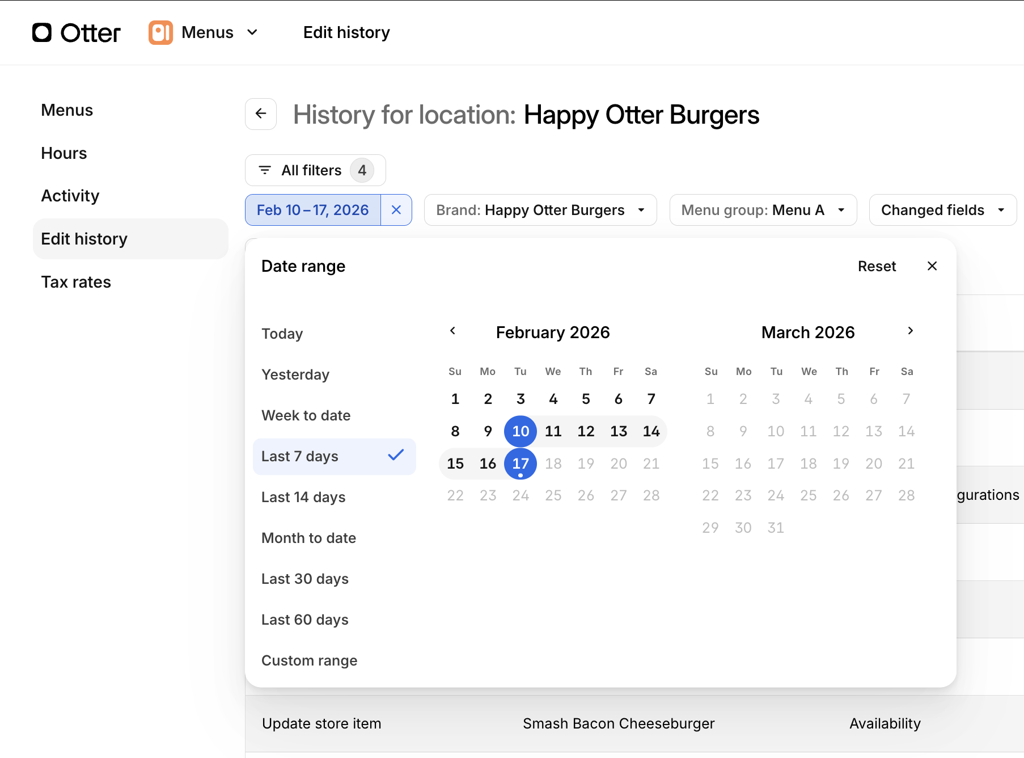
Task: Click the Otter logo icon
Action: [42, 33]
